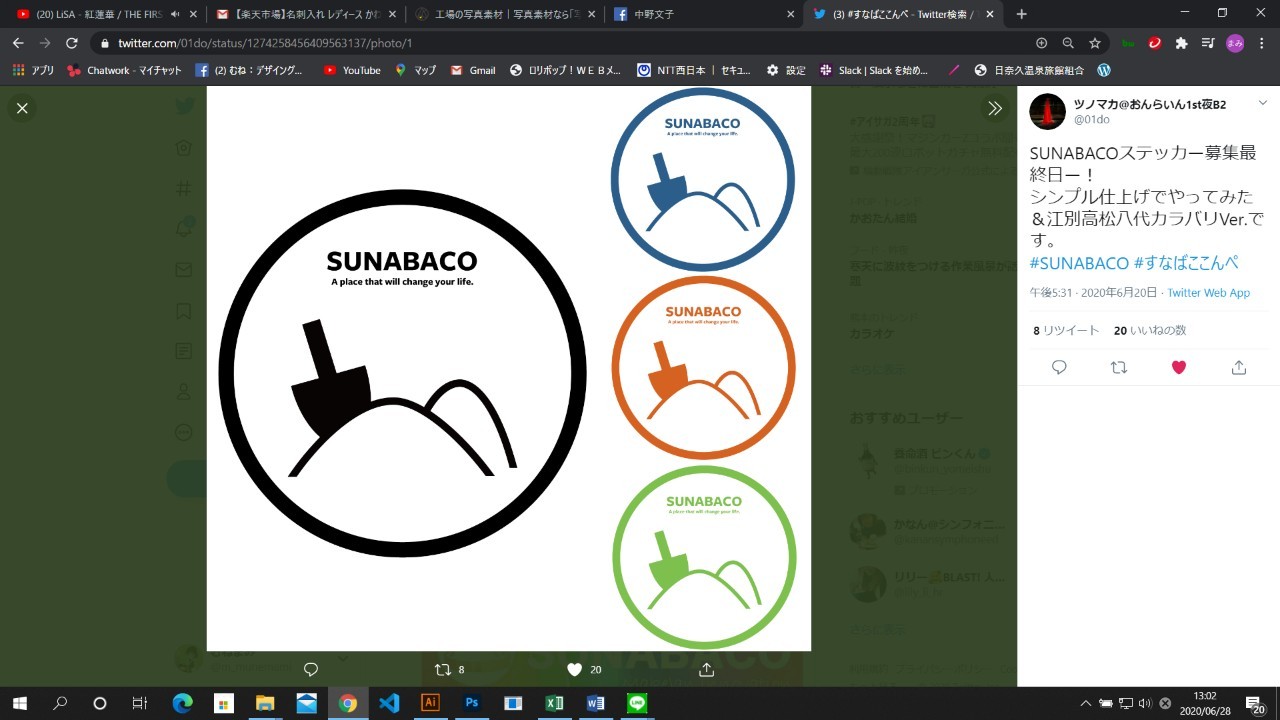Click the Twitter Web App source link
Image resolution: width=1280 pixels, height=720 pixels.
point(1208,293)
